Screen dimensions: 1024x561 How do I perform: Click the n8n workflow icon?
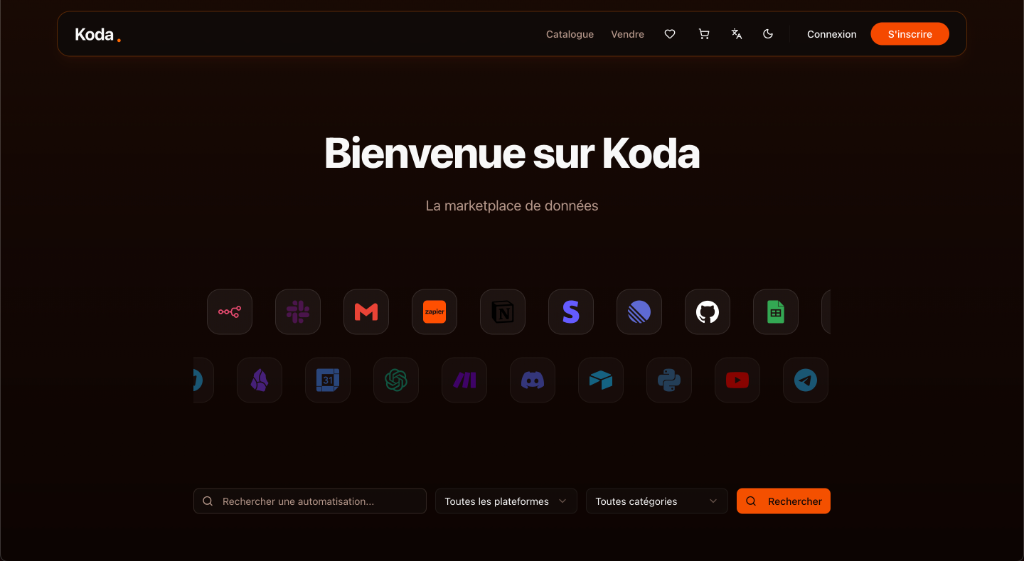tap(230, 312)
